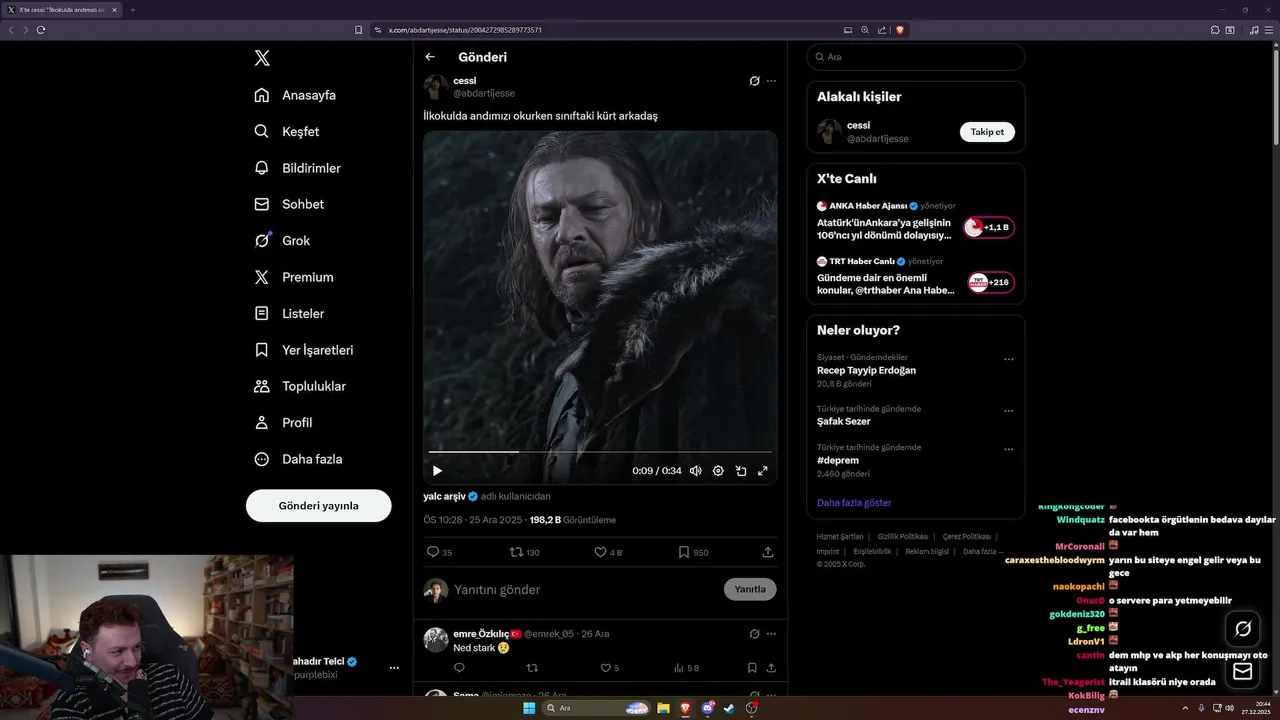Go to Anasayfa home icon
Image resolution: width=1280 pixels, height=720 pixels.
(x=261, y=95)
